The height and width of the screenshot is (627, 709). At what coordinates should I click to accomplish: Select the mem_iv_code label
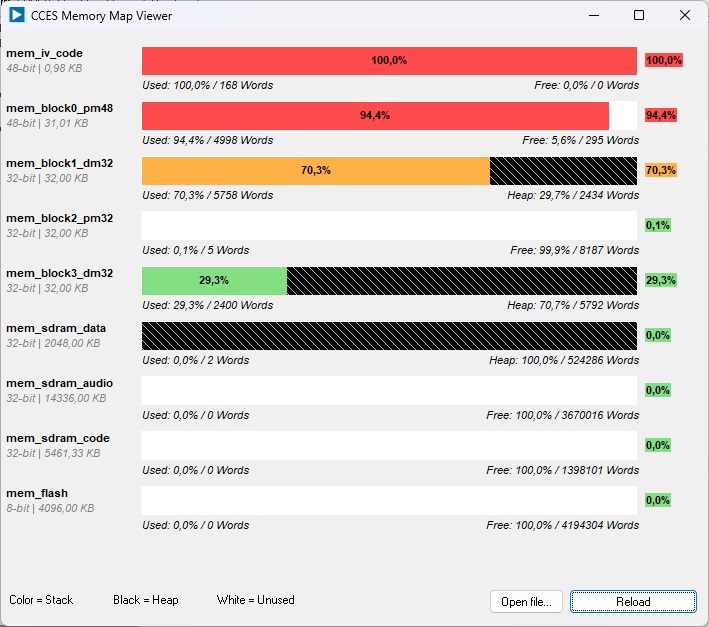click(44, 53)
